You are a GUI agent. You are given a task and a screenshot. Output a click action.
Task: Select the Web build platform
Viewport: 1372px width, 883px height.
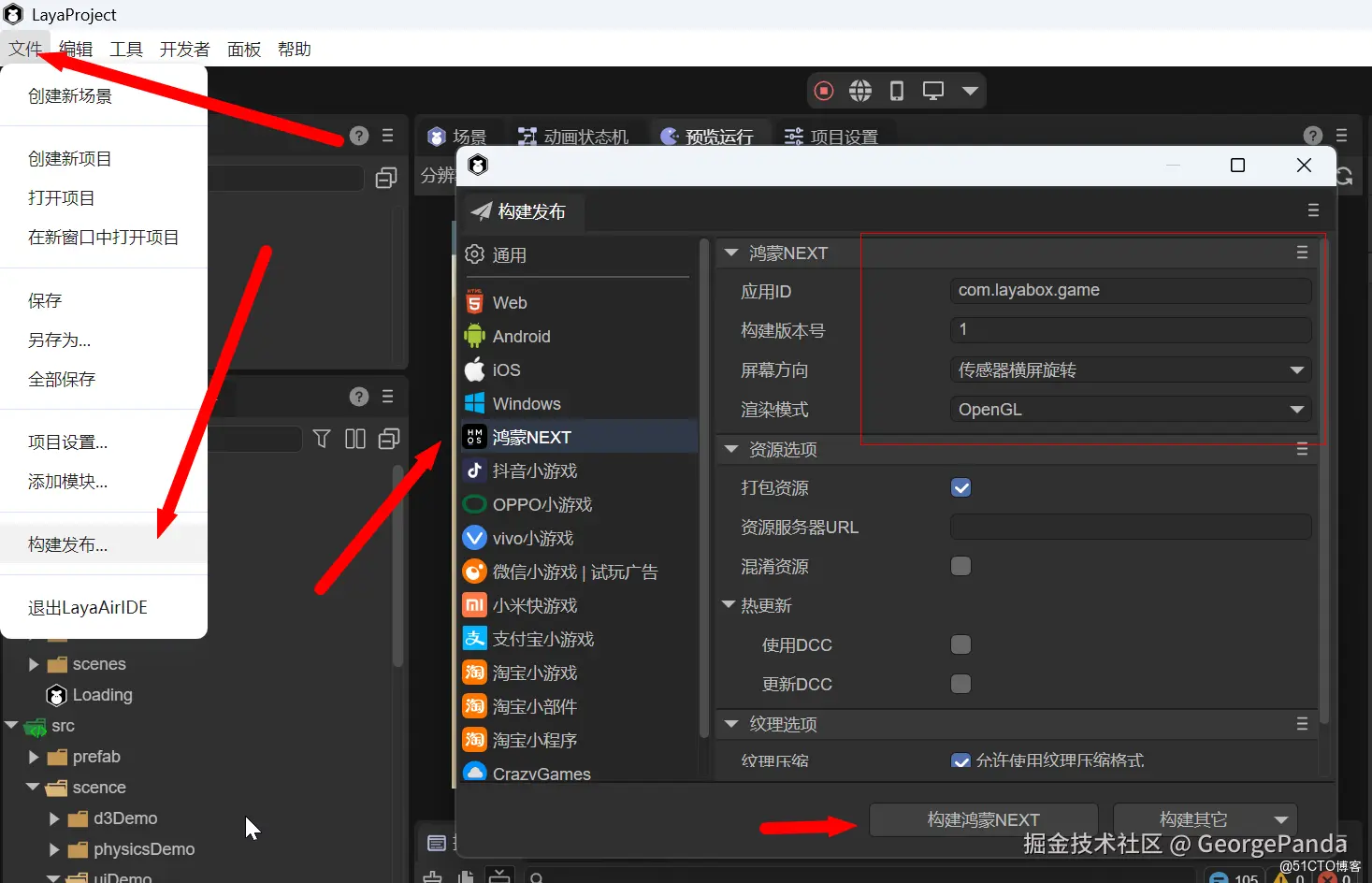coord(508,302)
